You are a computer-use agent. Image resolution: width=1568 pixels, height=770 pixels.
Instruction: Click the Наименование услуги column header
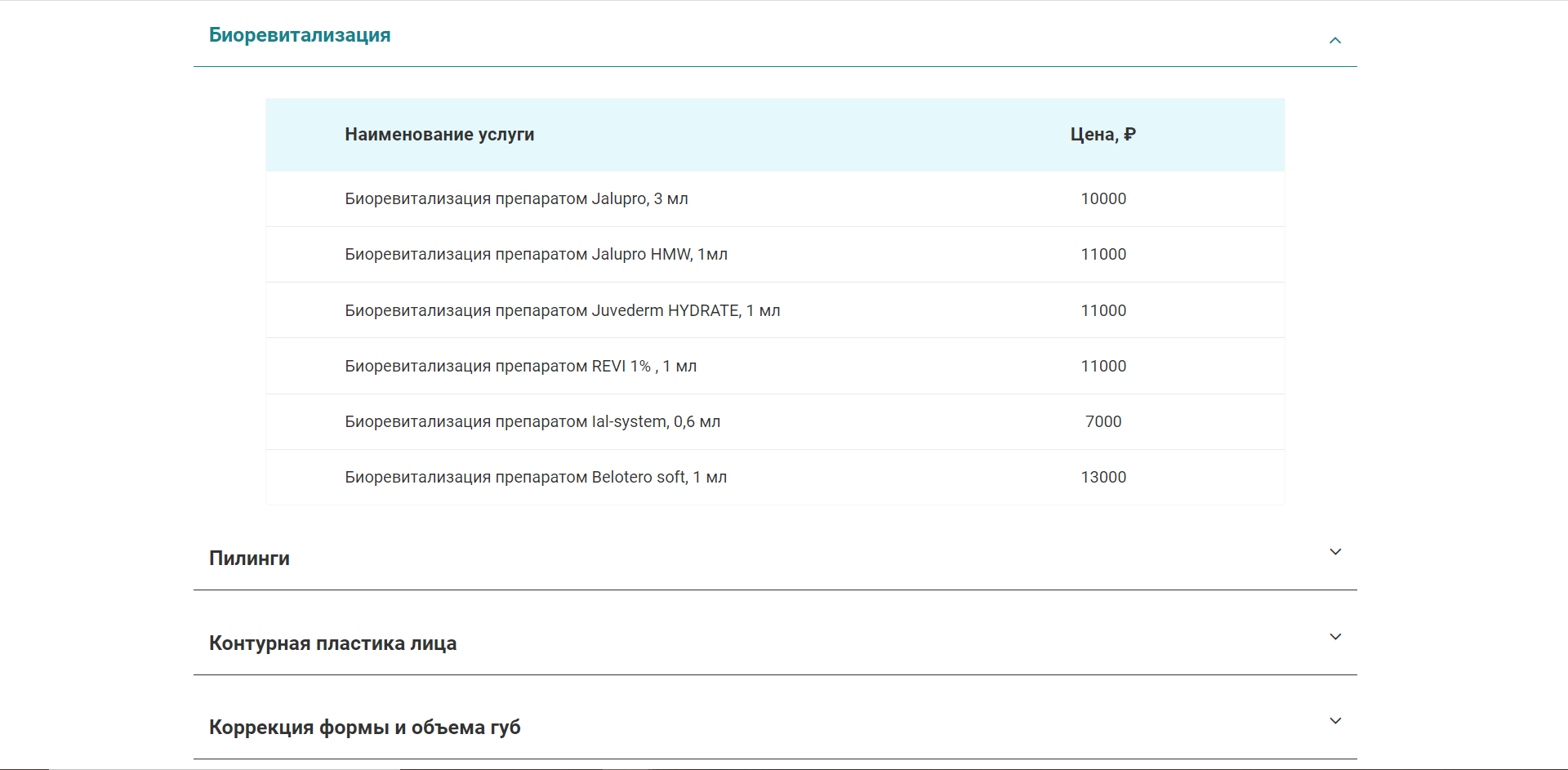439,135
